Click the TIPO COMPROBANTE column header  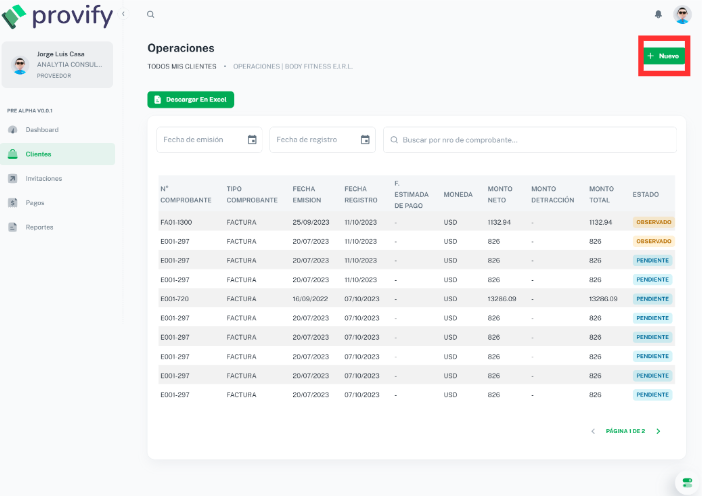click(x=252, y=194)
